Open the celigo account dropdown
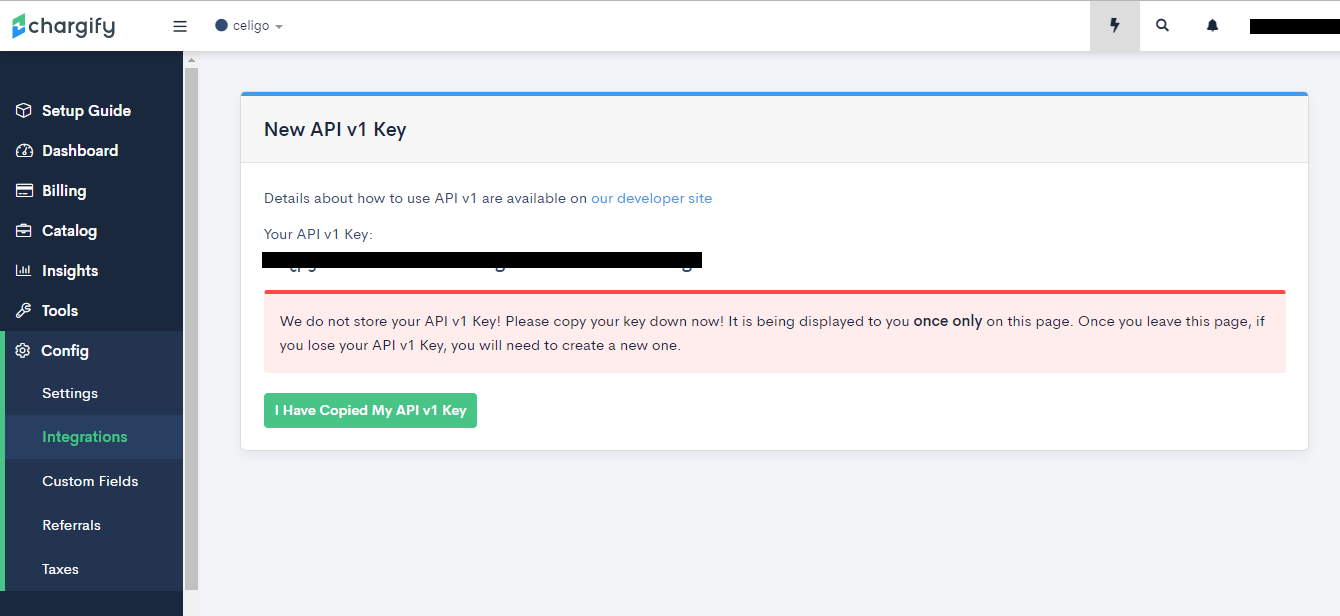The height and width of the screenshot is (616, 1340). 248,26
